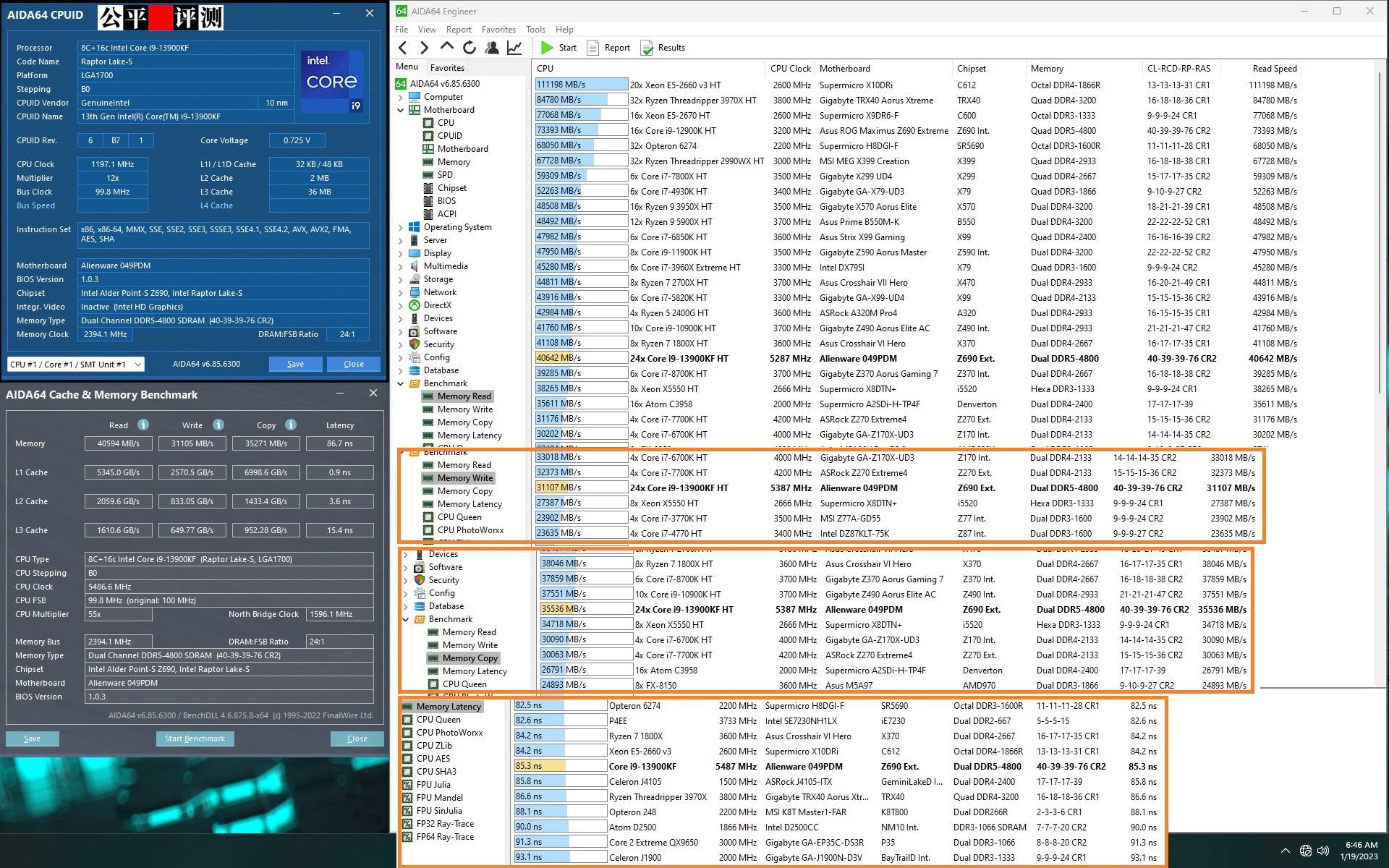Expand the Operating System tree node
This screenshot has height=868, width=1389.
point(401,227)
